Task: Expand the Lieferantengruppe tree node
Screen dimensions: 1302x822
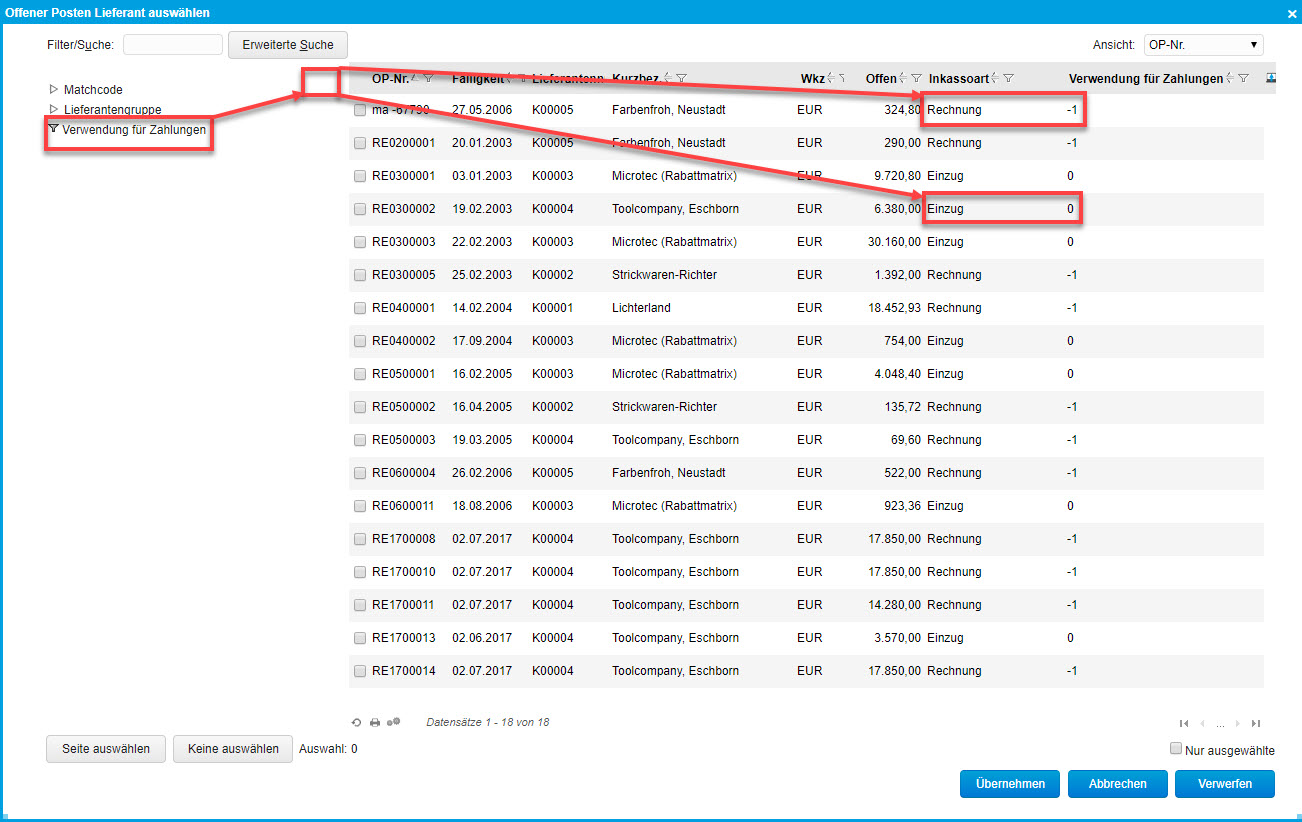Action: pos(54,109)
